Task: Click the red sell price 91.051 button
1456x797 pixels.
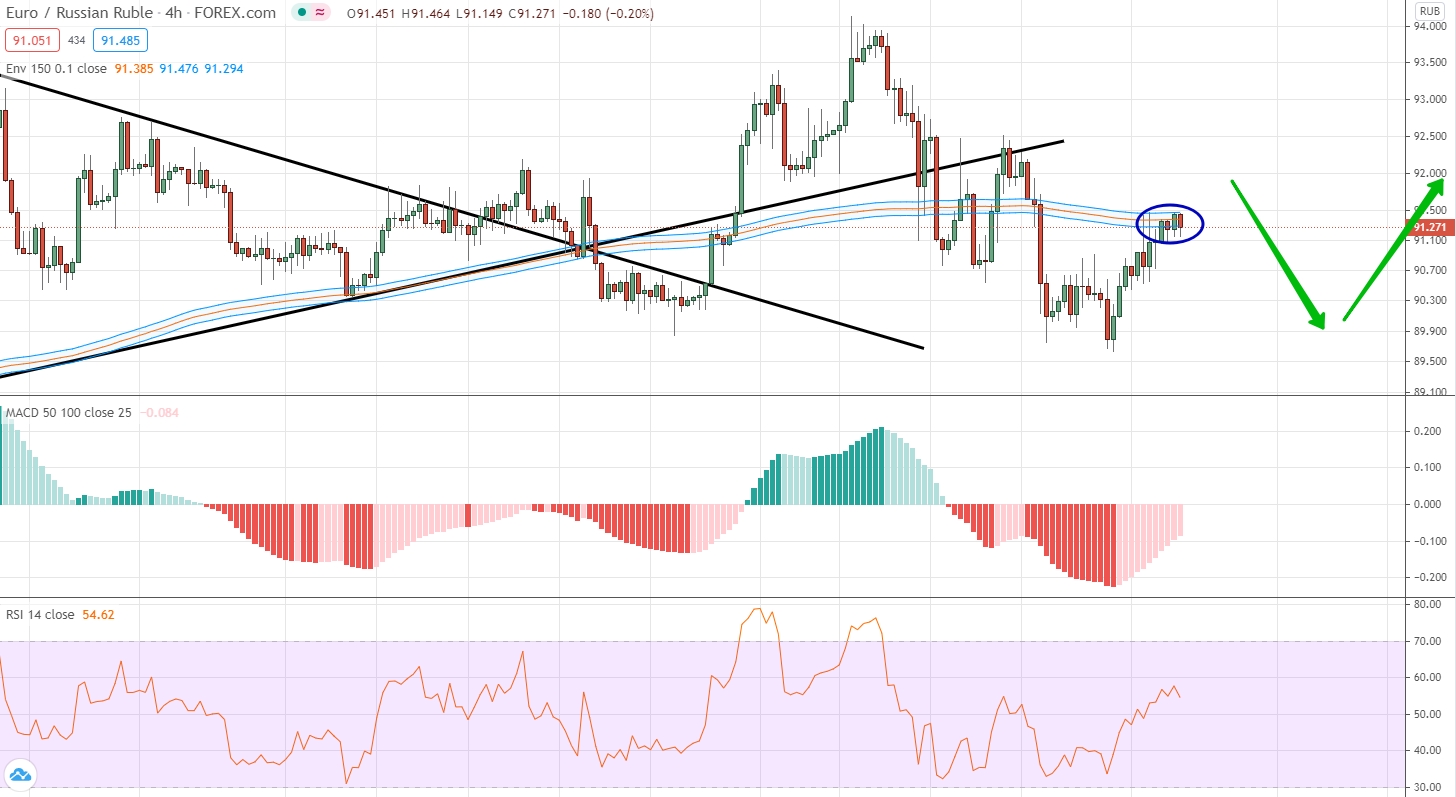Action: pyautogui.click(x=32, y=41)
